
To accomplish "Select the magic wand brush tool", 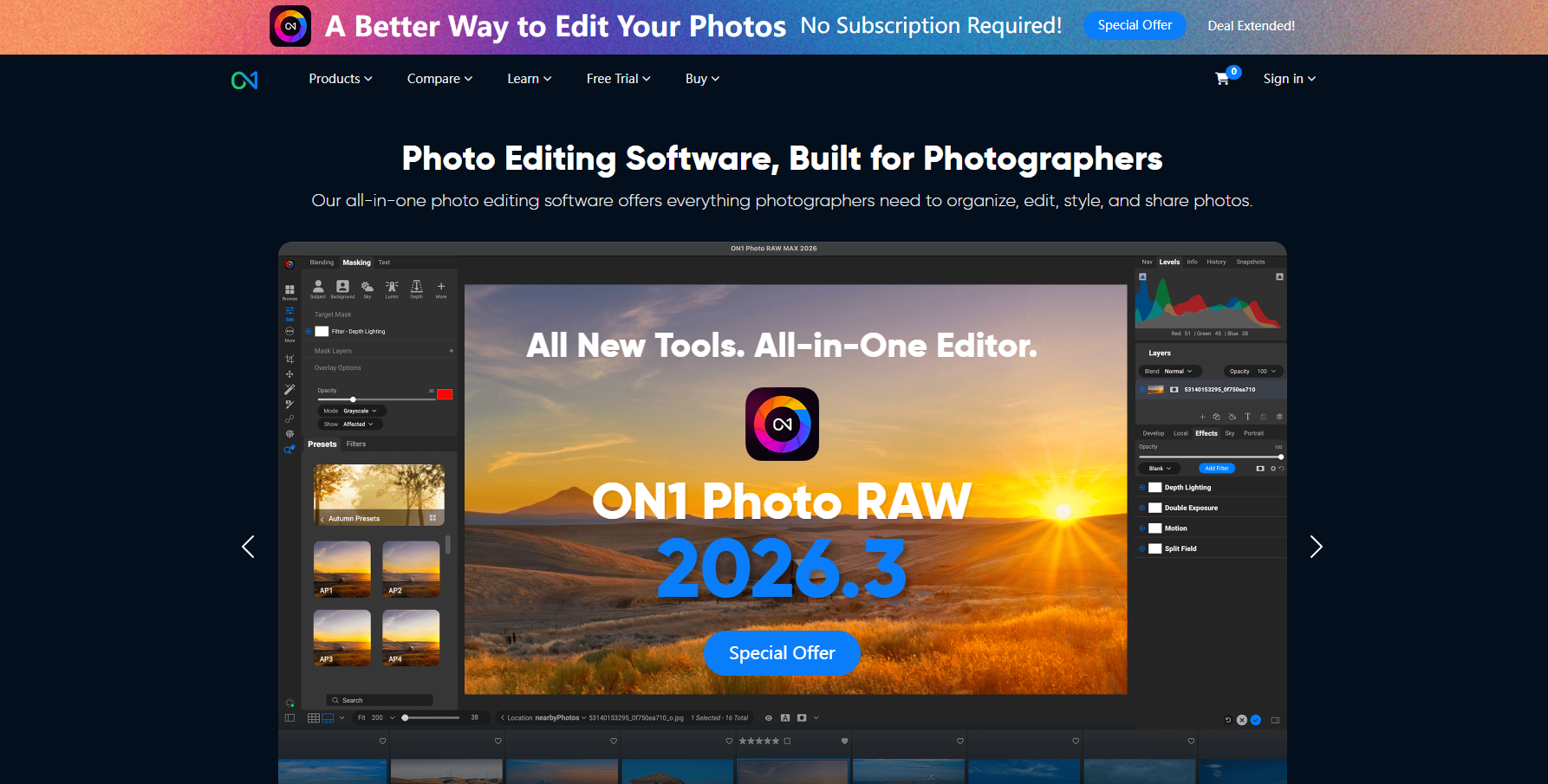I will (289, 390).
